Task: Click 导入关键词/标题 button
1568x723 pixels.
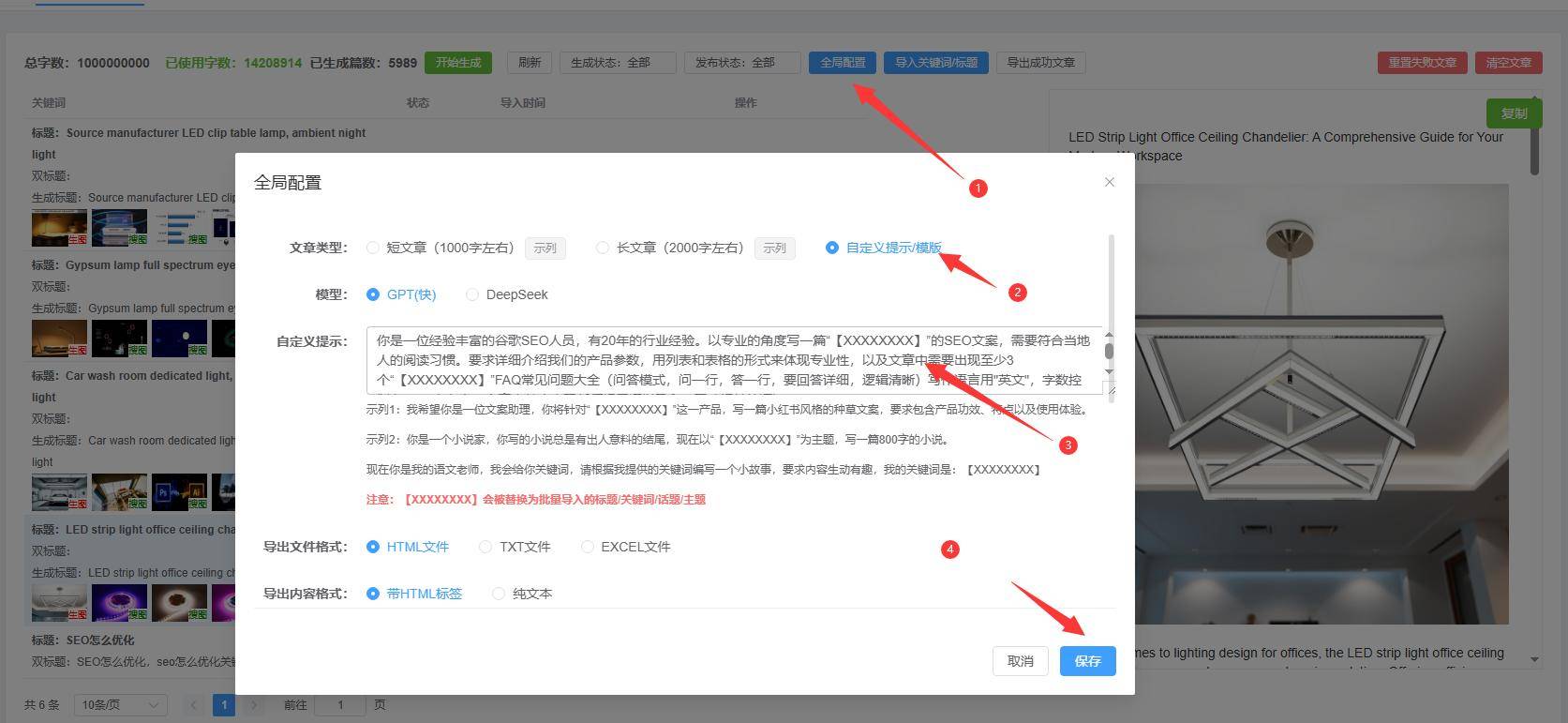Action: pyautogui.click(x=935, y=63)
